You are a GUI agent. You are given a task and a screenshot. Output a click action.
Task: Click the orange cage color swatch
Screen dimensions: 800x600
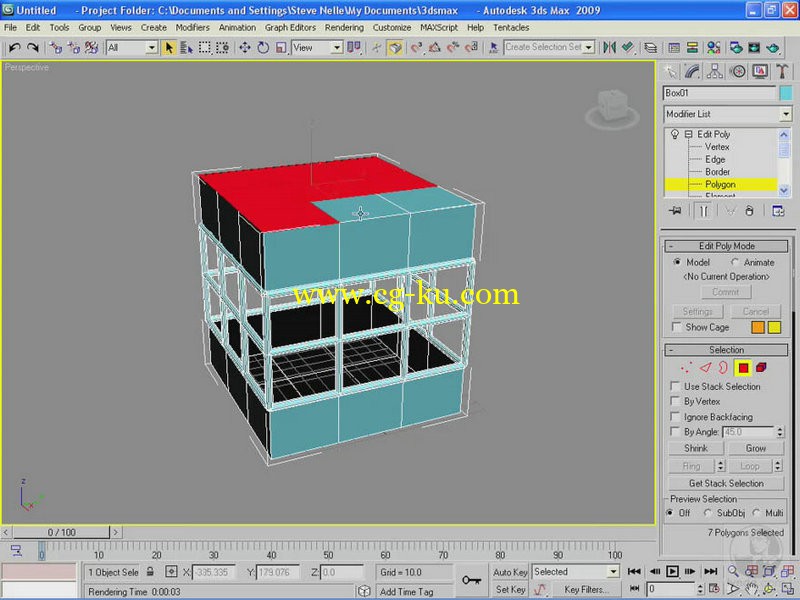(758, 328)
